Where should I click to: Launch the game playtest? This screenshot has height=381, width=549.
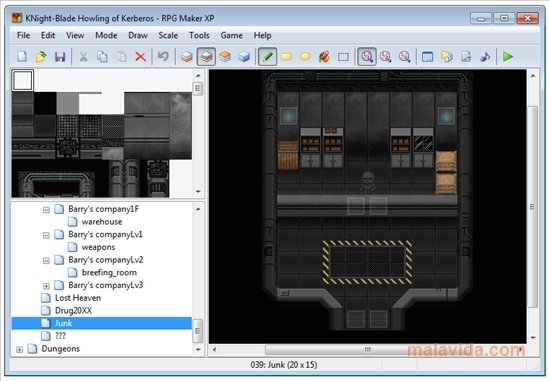pos(508,57)
